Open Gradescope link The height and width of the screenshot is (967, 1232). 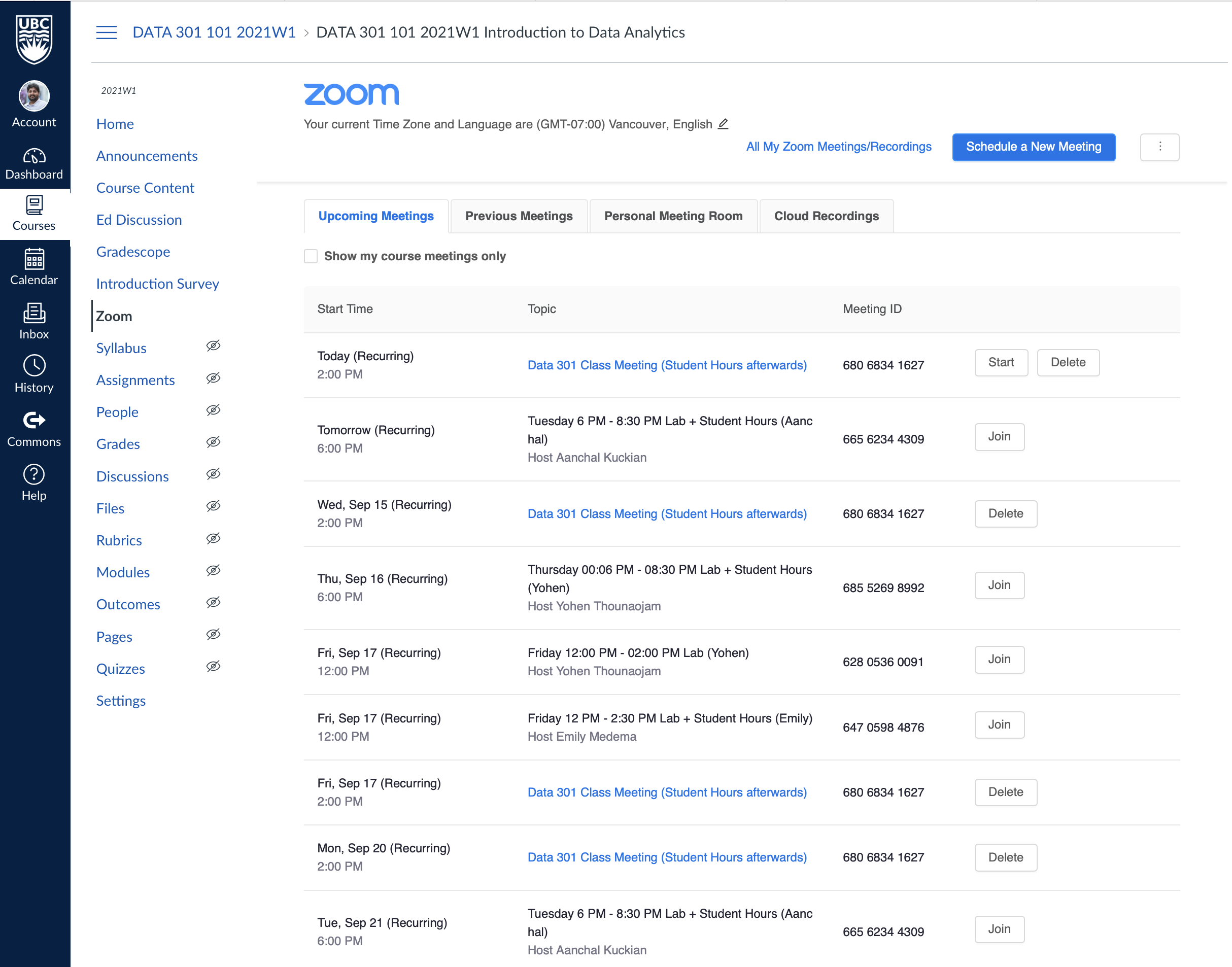[x=133, y=252]
